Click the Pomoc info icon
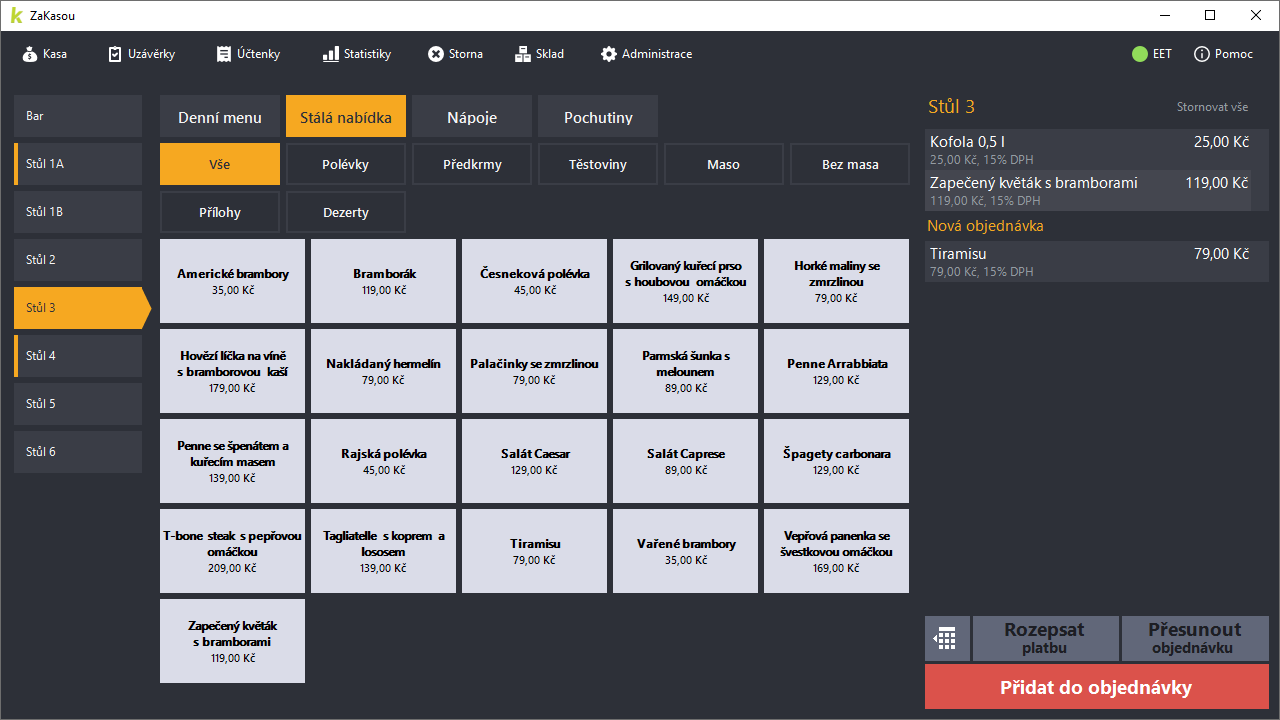The image size is (1280, 720). click(x=1202, y=54)
